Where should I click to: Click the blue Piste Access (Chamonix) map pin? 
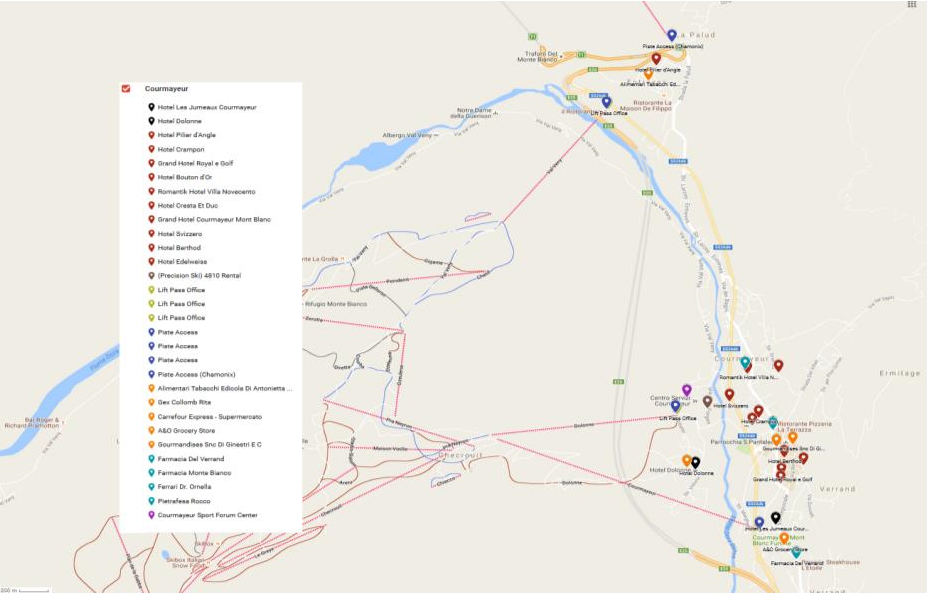(672, 36)
